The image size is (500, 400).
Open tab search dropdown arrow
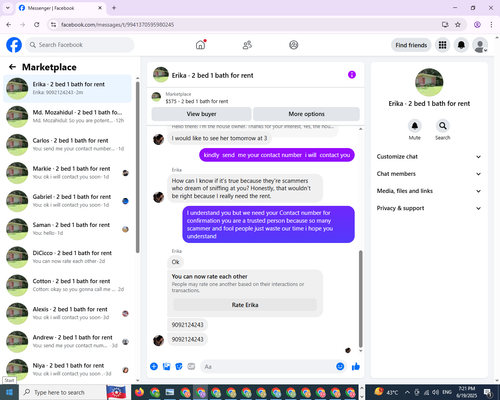pyautogui.click(x=8, y=8)
